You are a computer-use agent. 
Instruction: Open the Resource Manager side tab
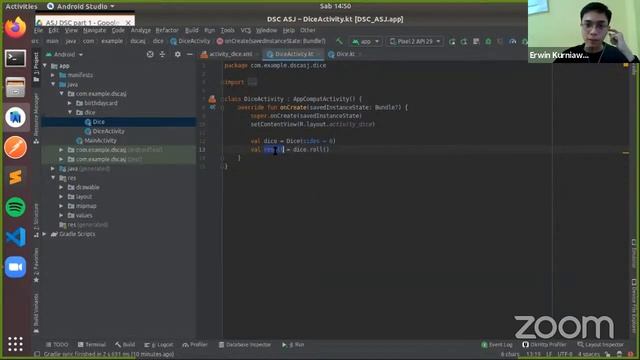tap(36, 118)
